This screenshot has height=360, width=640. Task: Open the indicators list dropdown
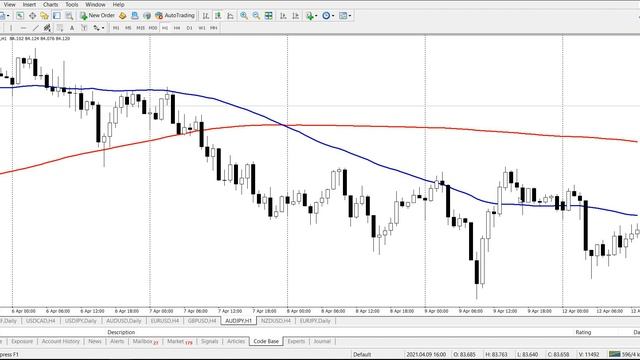(x=311, y=16)
